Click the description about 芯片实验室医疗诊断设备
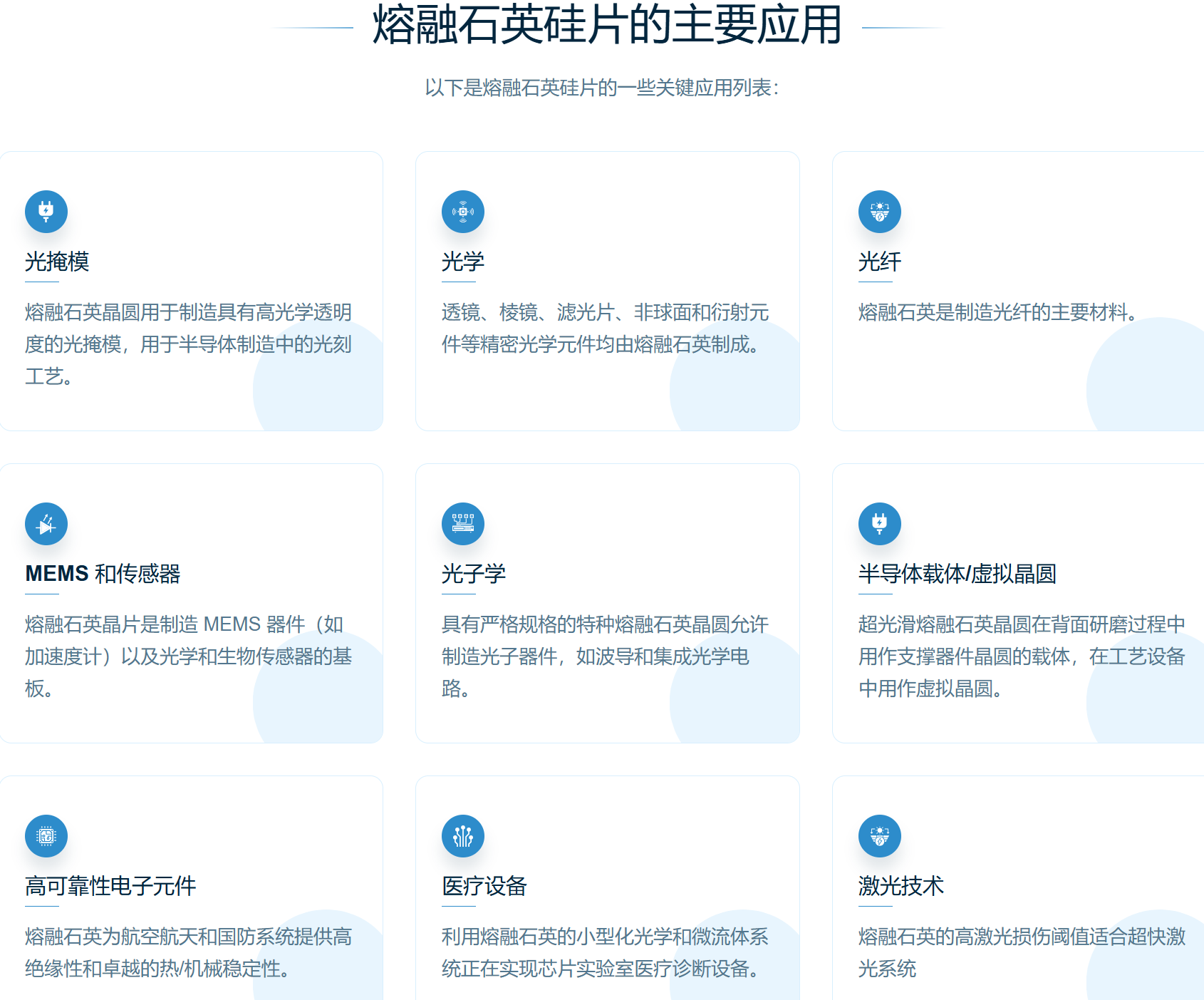 tap(606, 952)
